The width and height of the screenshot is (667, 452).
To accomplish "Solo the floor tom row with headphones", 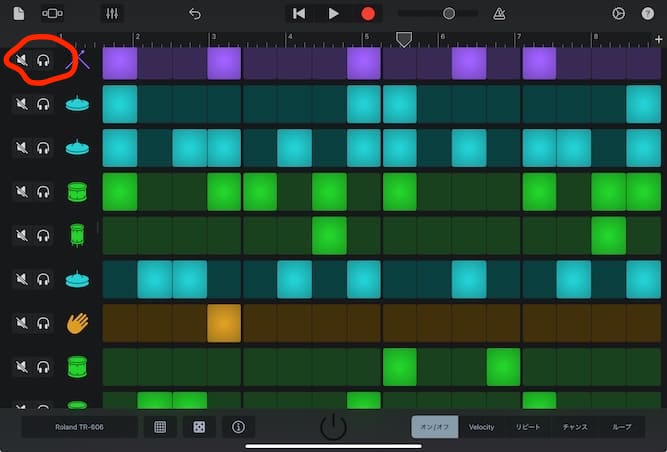I will point(43,235).
